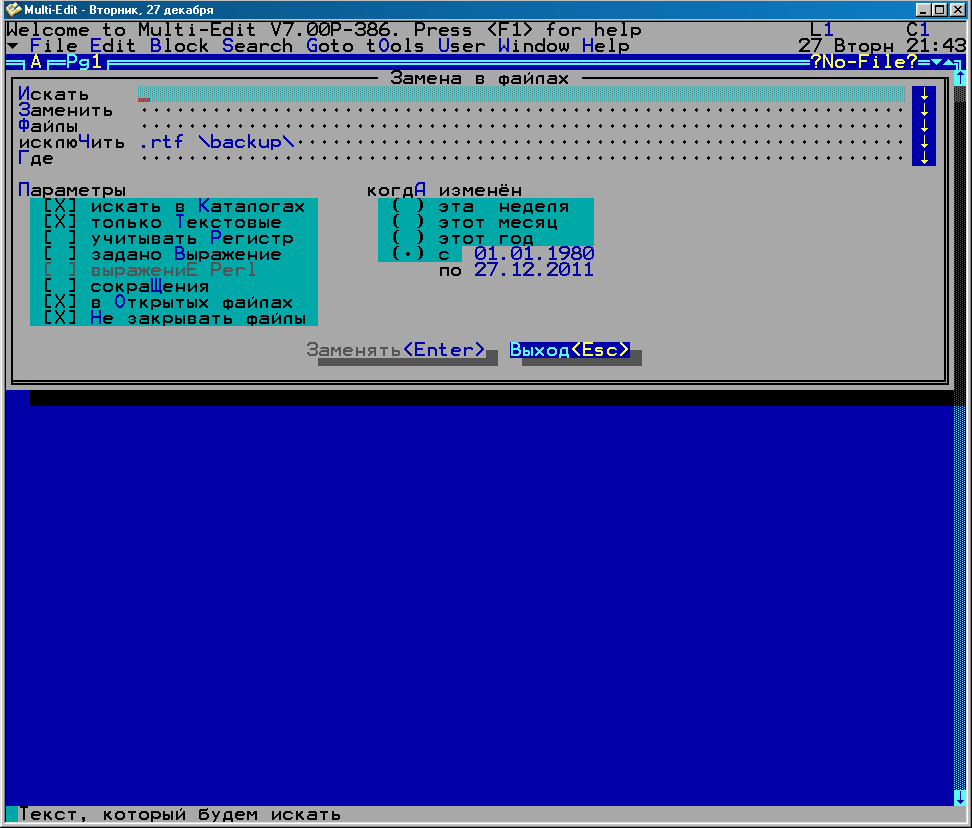
Task: Click the system menu triangle left of File
Action: [x=12, y=46]
